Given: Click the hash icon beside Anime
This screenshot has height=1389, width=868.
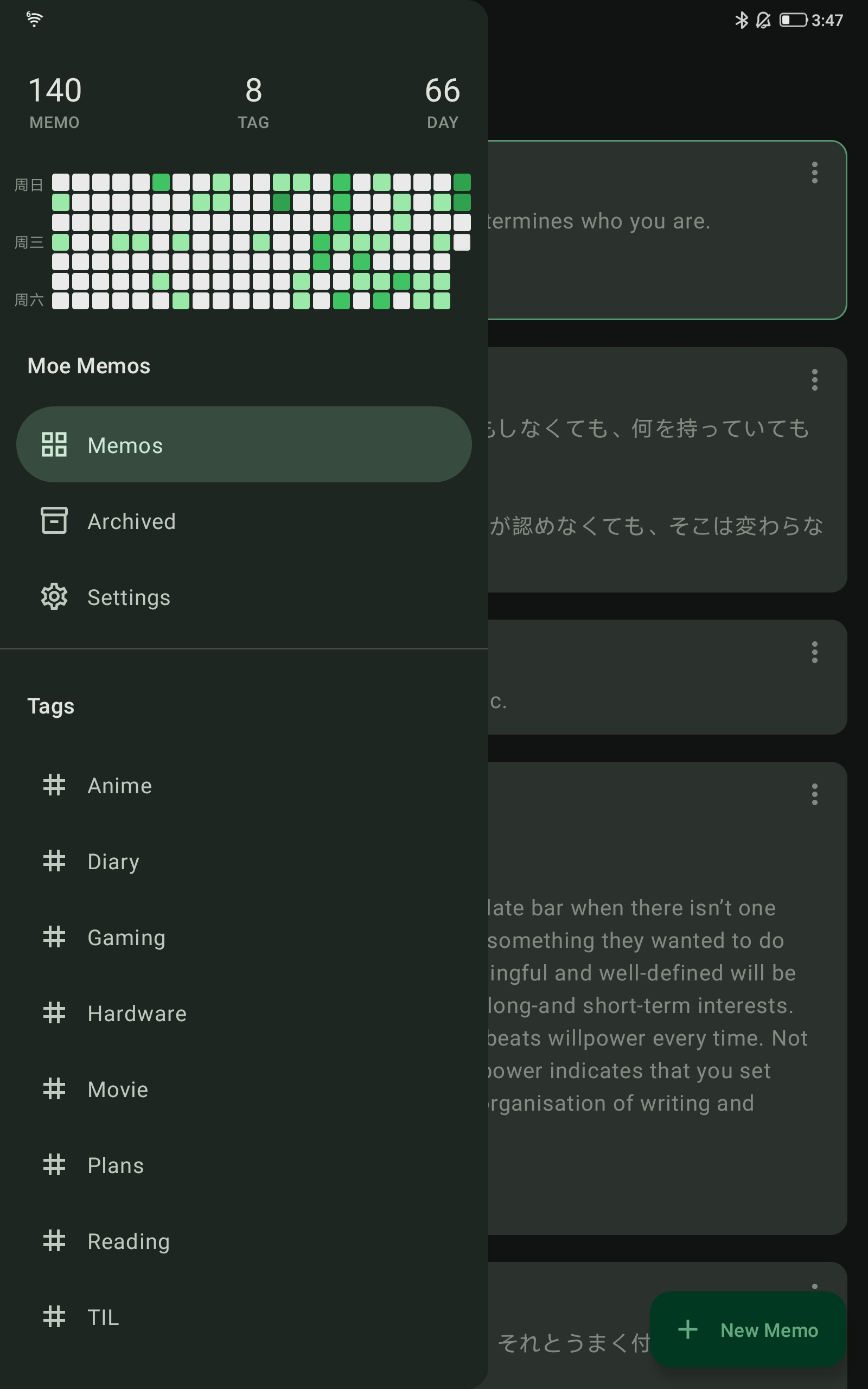Looking at the screenshot, I should coord(54,785).
